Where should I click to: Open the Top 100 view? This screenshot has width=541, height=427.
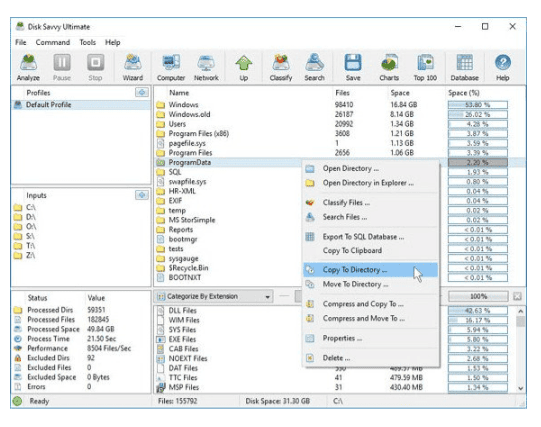[425, 68]
